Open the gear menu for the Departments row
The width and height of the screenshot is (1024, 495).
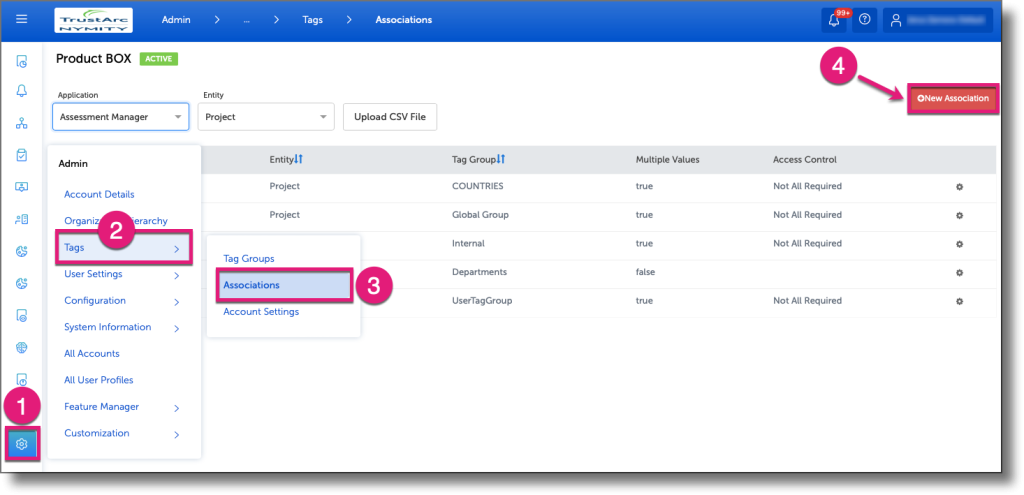(x=959, y=273)
